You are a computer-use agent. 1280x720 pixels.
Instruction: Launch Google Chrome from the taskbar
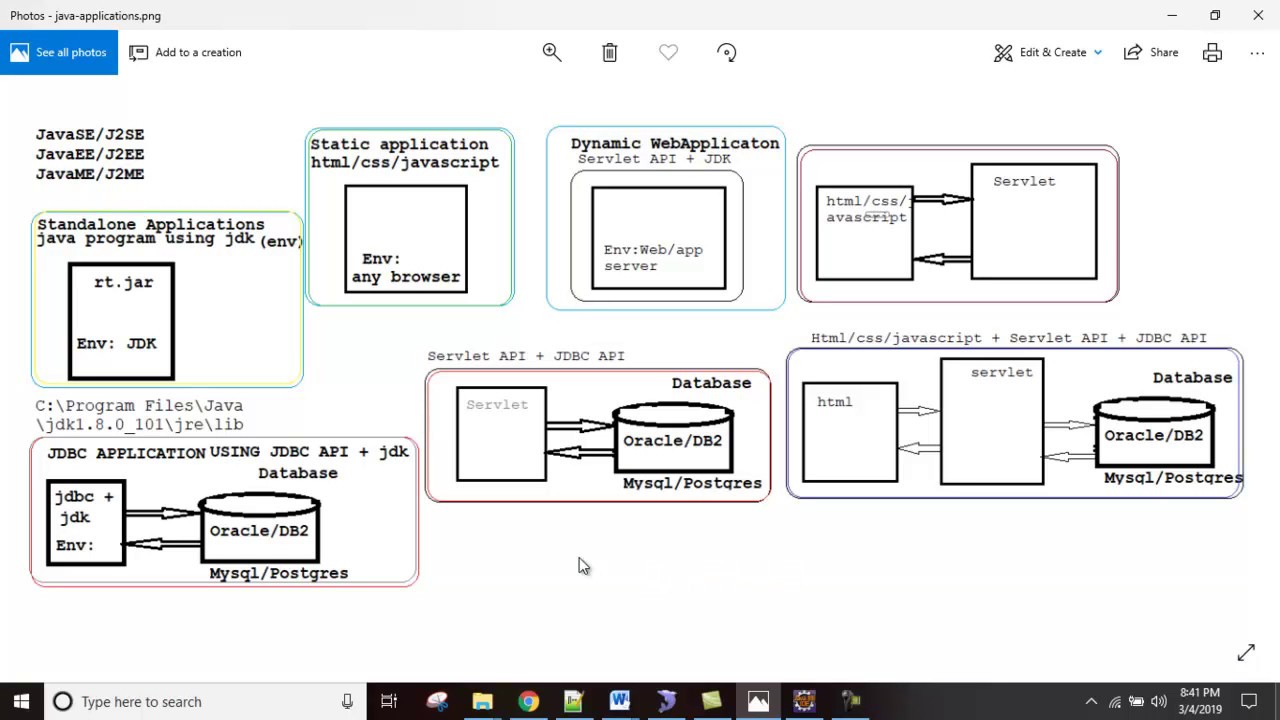pyautogui.click(x=528, y=701)
